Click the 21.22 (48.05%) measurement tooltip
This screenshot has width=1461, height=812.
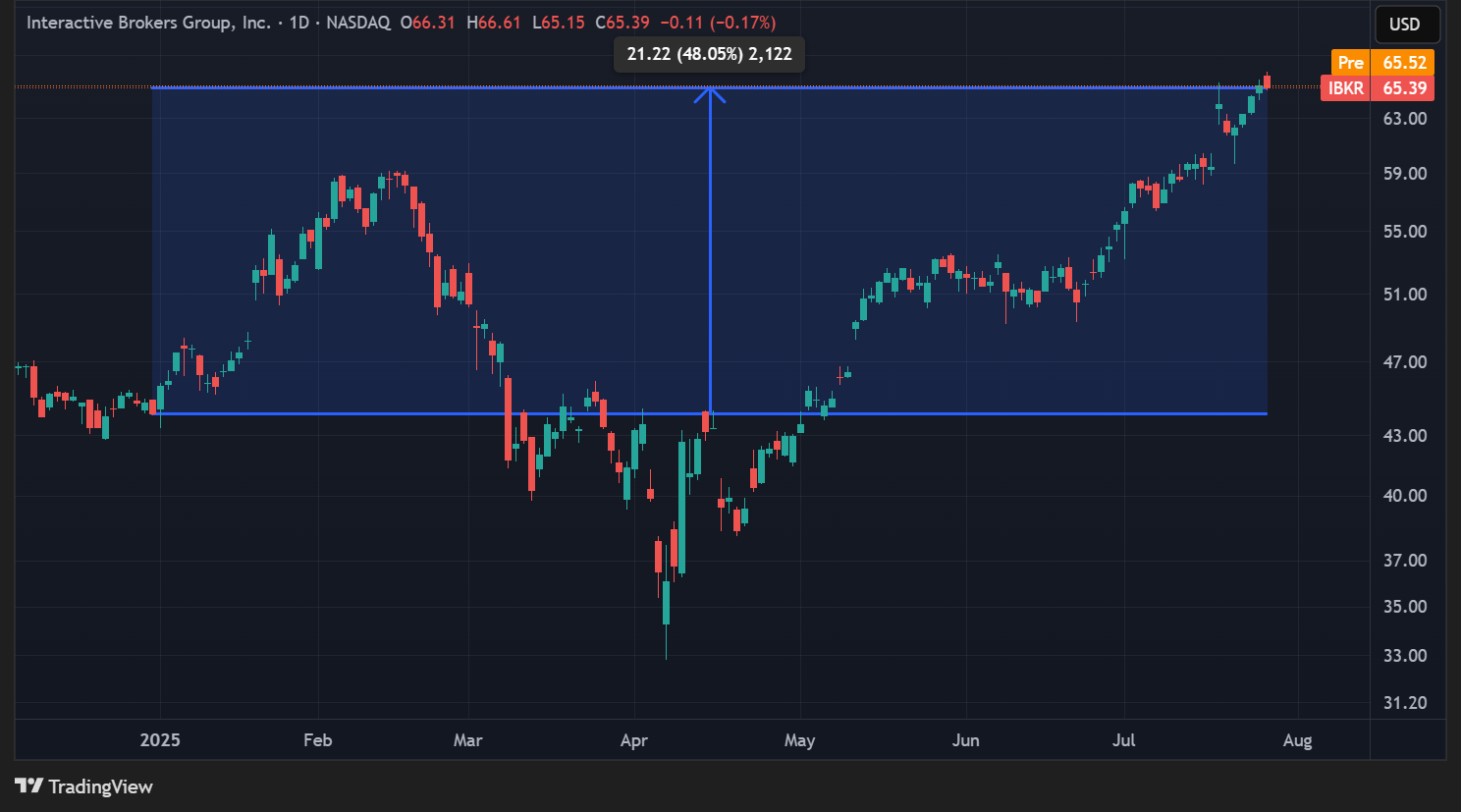click(709, 54)
